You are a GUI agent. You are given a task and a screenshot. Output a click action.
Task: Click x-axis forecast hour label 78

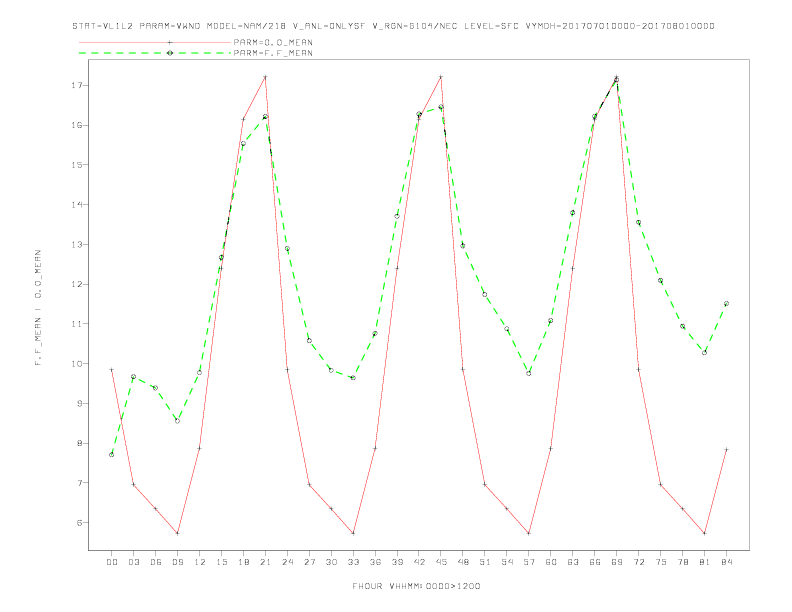click(x=683, y=562)
